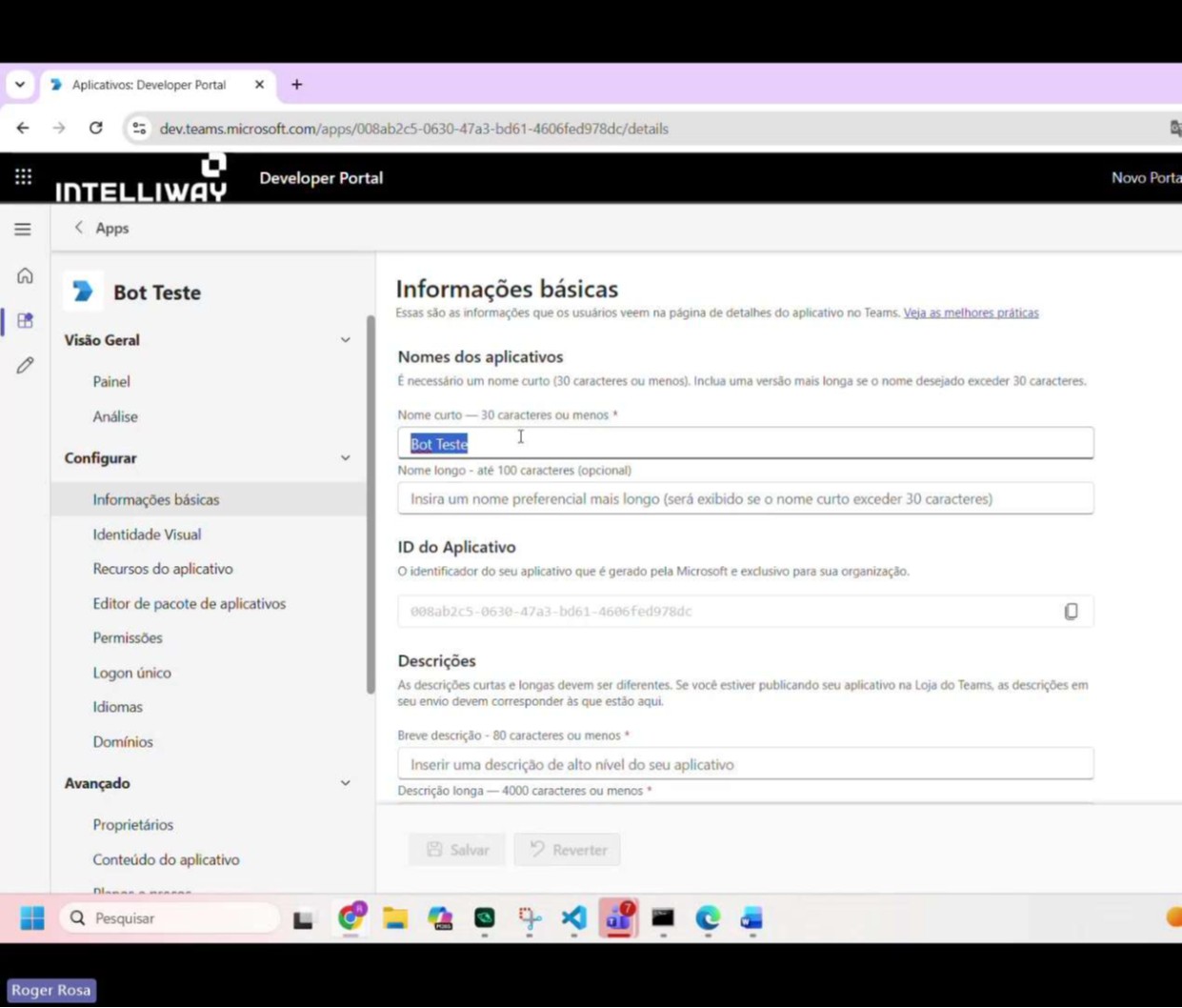View site information icon in address bar
The width and height of the screenshot is (1182, 1008).
point(139,128)
